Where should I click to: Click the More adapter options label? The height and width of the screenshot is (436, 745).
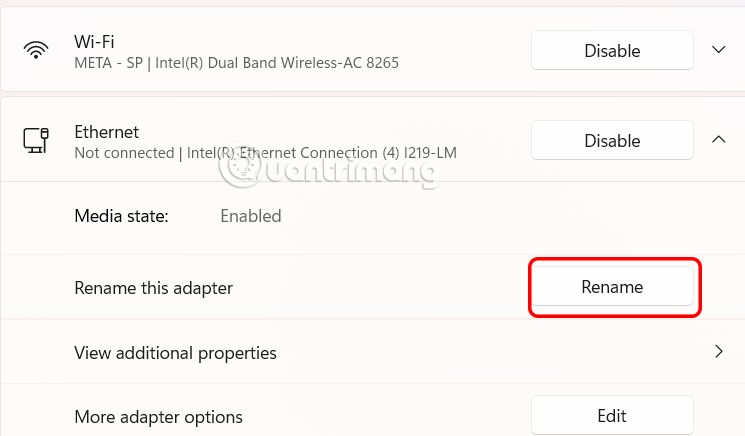click(158, 416)
